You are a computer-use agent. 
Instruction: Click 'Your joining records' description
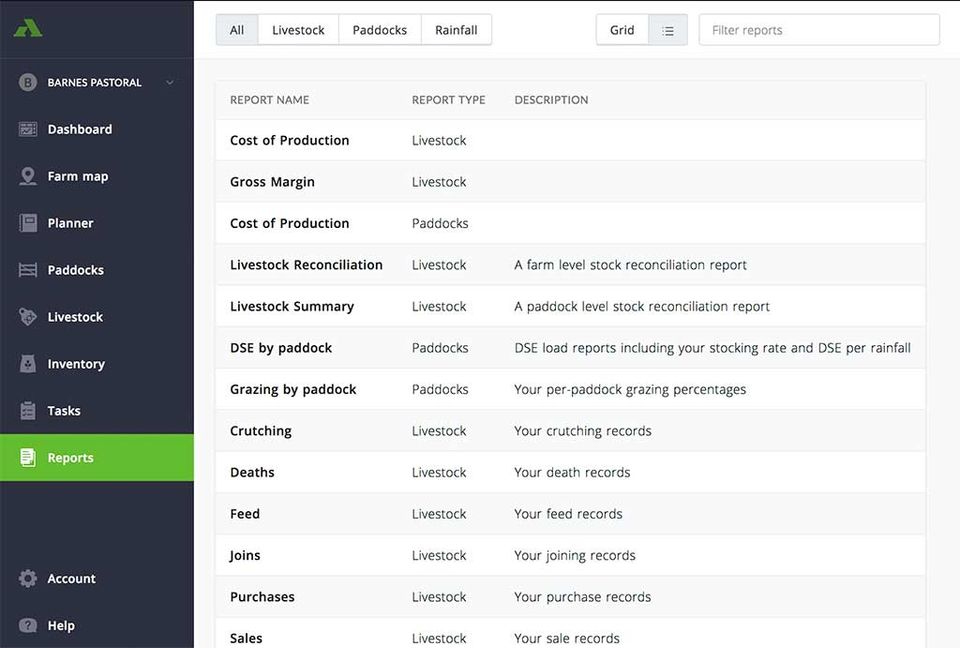click(575, 556)
